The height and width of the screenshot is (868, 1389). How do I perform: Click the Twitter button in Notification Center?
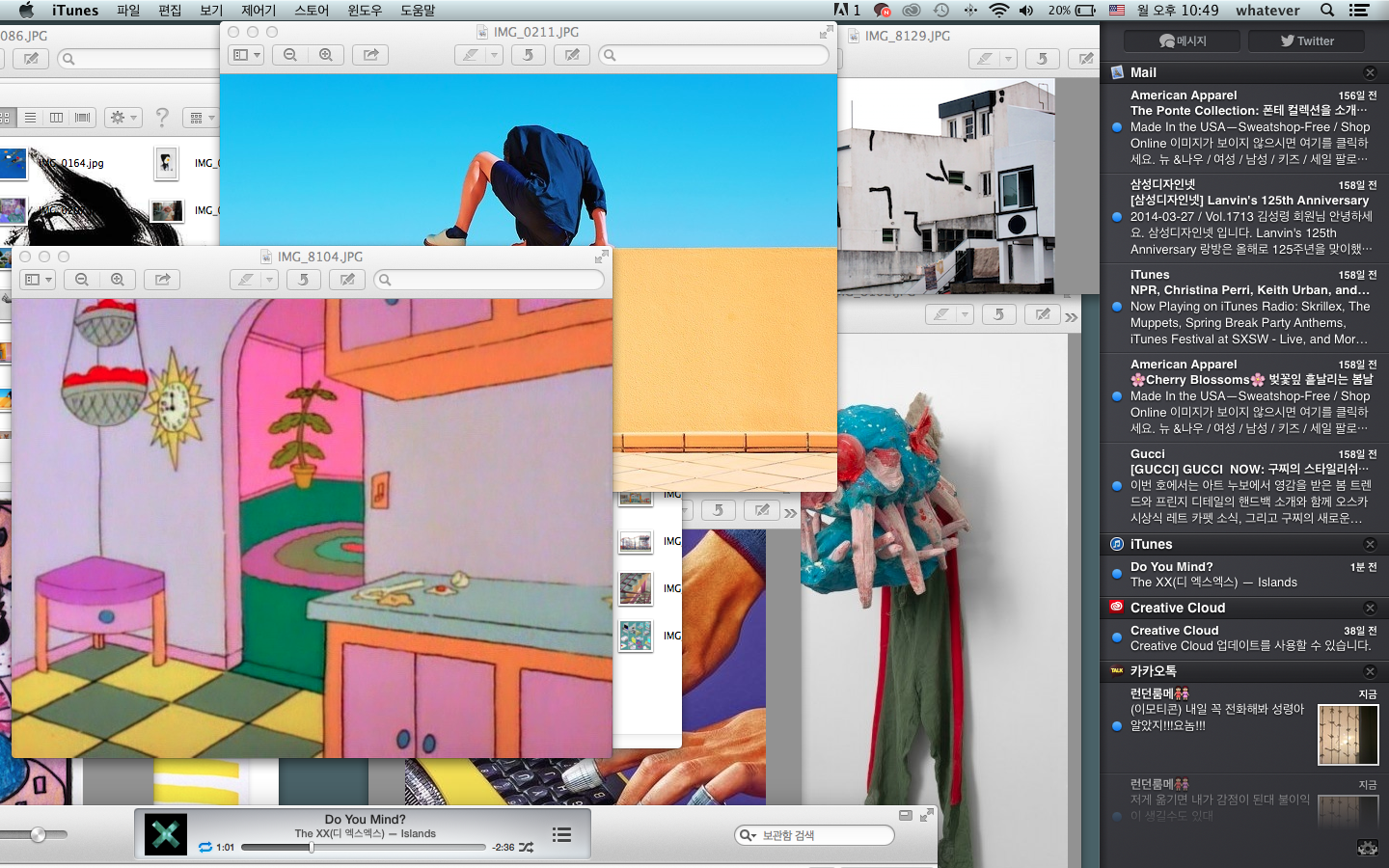1307,41
